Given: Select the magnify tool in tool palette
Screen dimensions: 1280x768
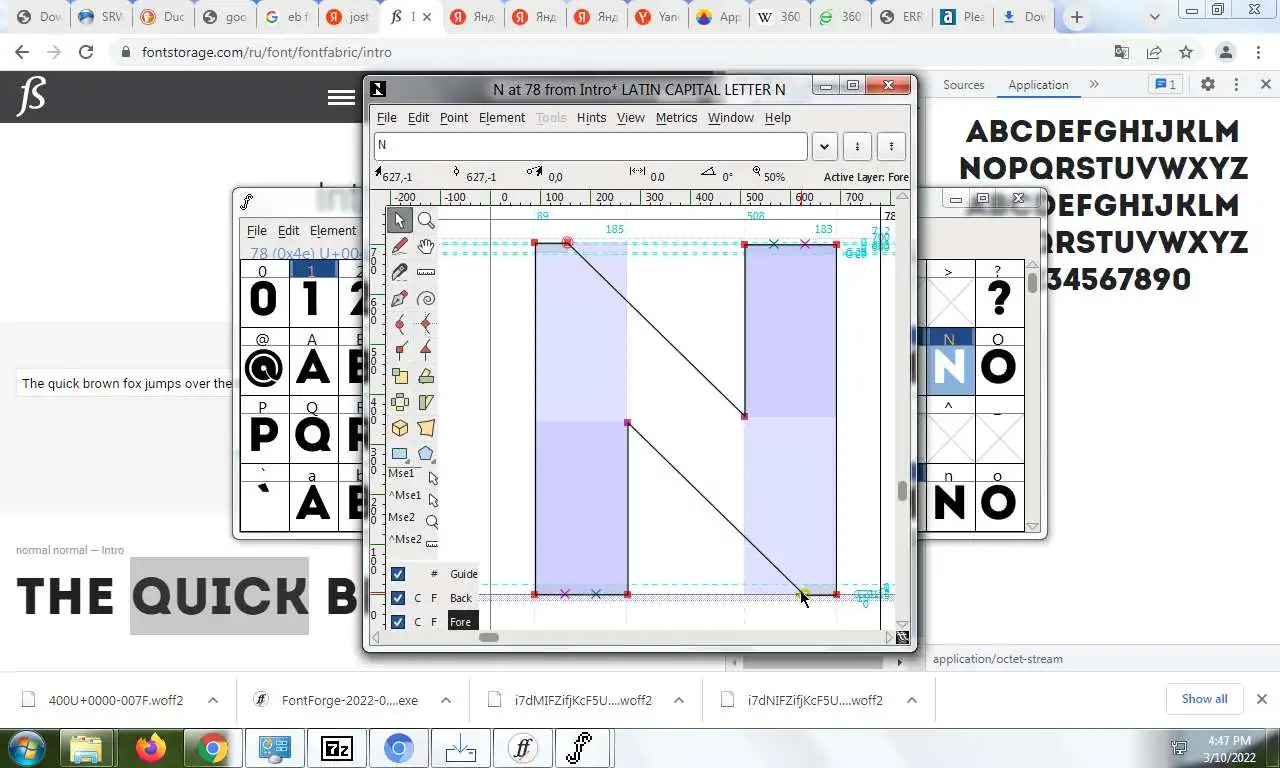Looking at the screenshot, I should [426, 220].
